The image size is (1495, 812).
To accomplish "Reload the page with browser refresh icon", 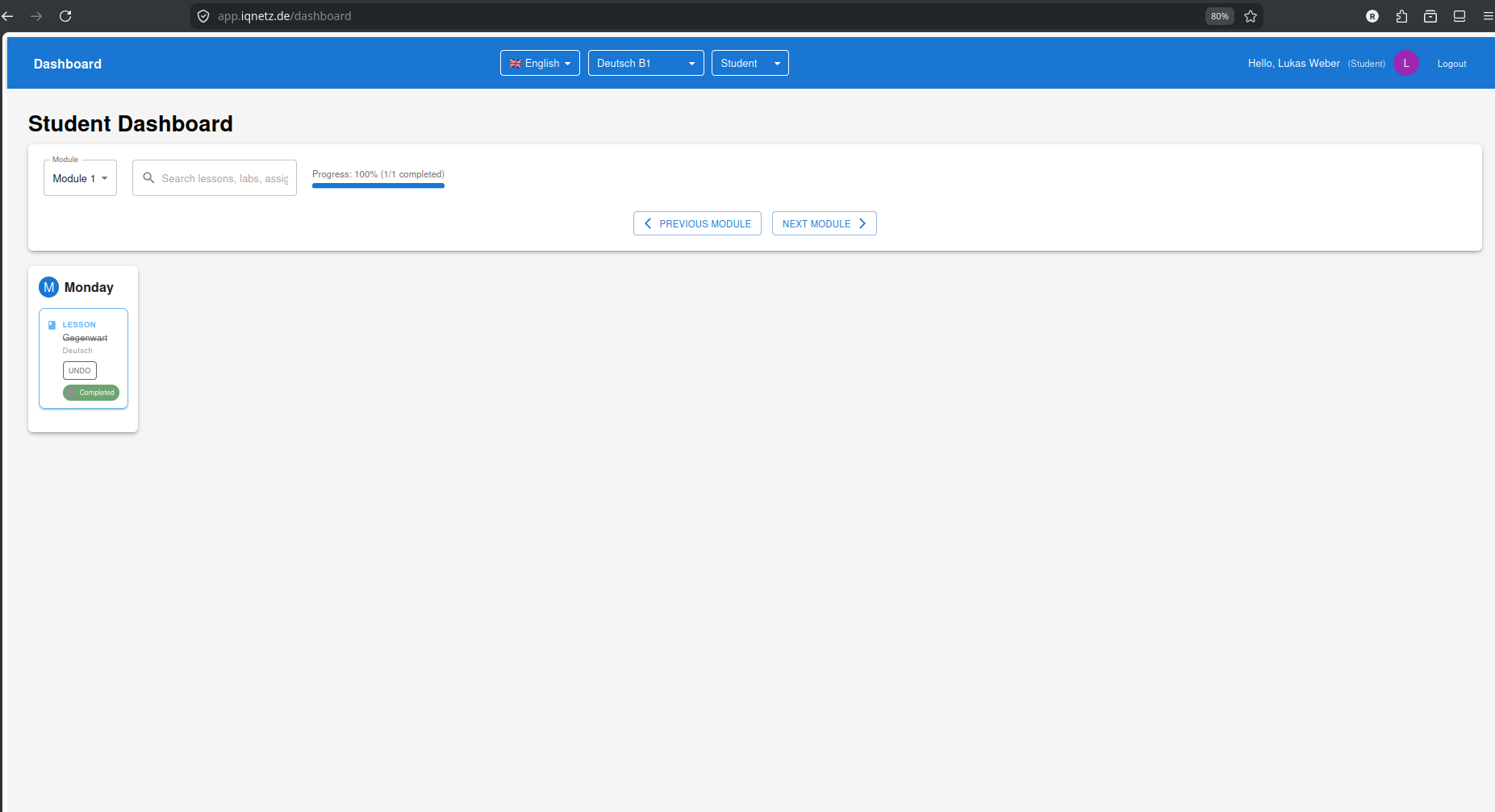I will [x=65, y=16].
